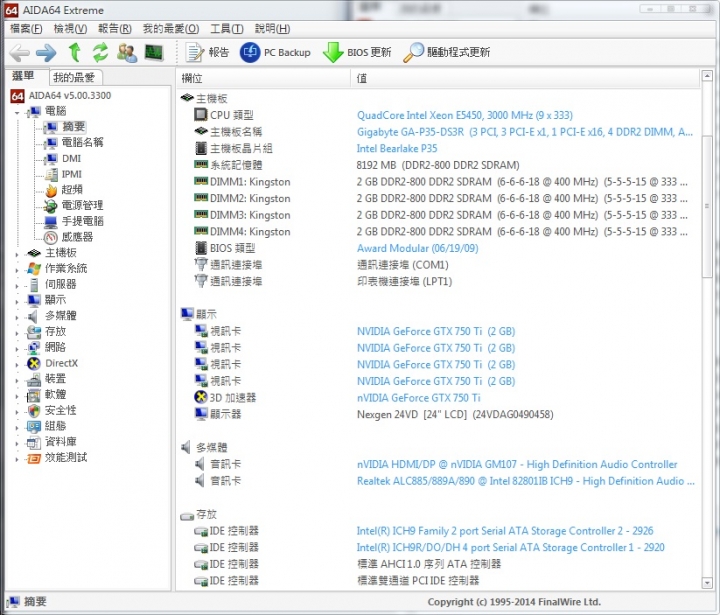
Task: Click the 驅動程式更新 driver update button
Action: pos(446,52)
